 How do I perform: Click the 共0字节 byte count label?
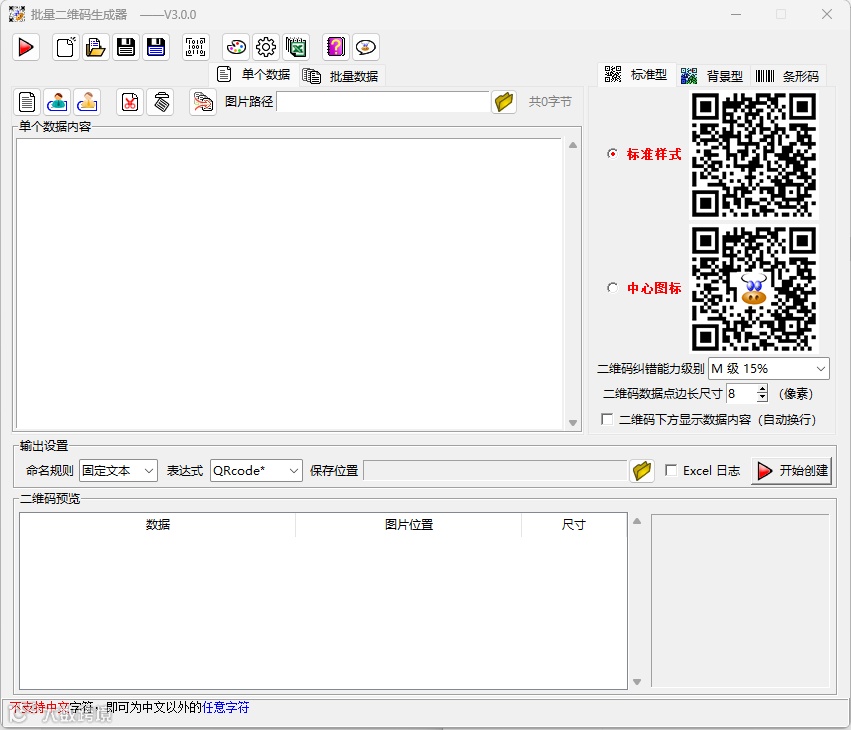click(550, 102)
